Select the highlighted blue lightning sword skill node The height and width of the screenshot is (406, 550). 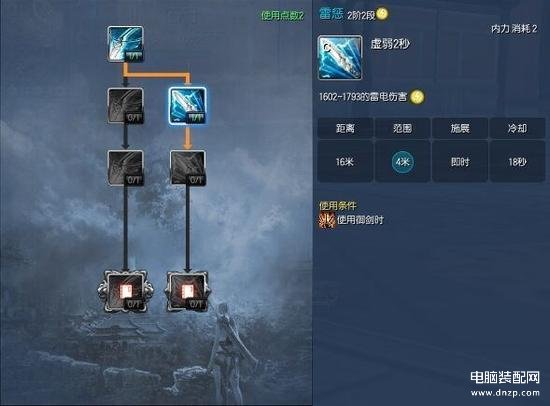[x=187, y=106]
